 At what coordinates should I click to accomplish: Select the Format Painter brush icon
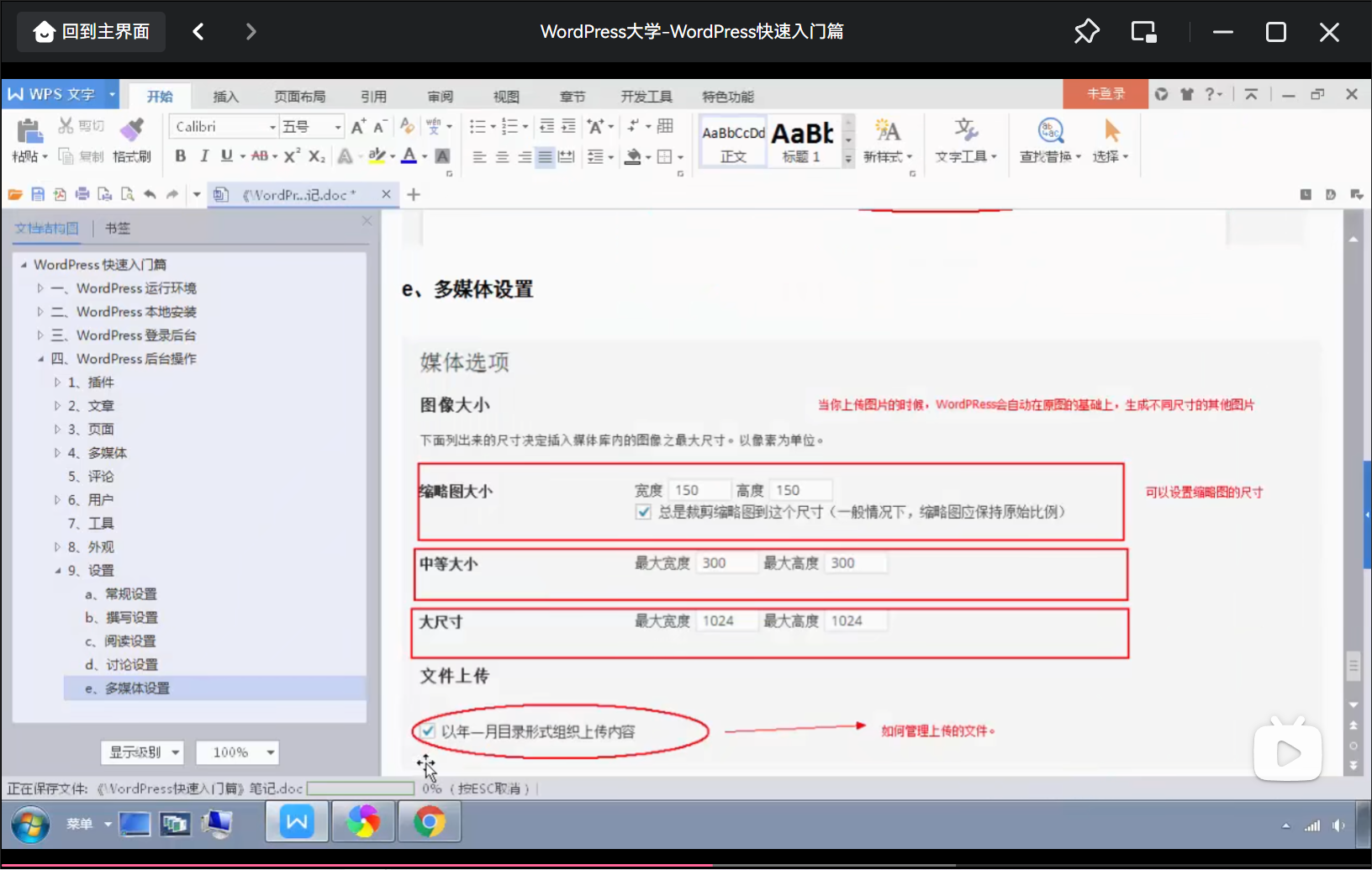click(132, 129)
